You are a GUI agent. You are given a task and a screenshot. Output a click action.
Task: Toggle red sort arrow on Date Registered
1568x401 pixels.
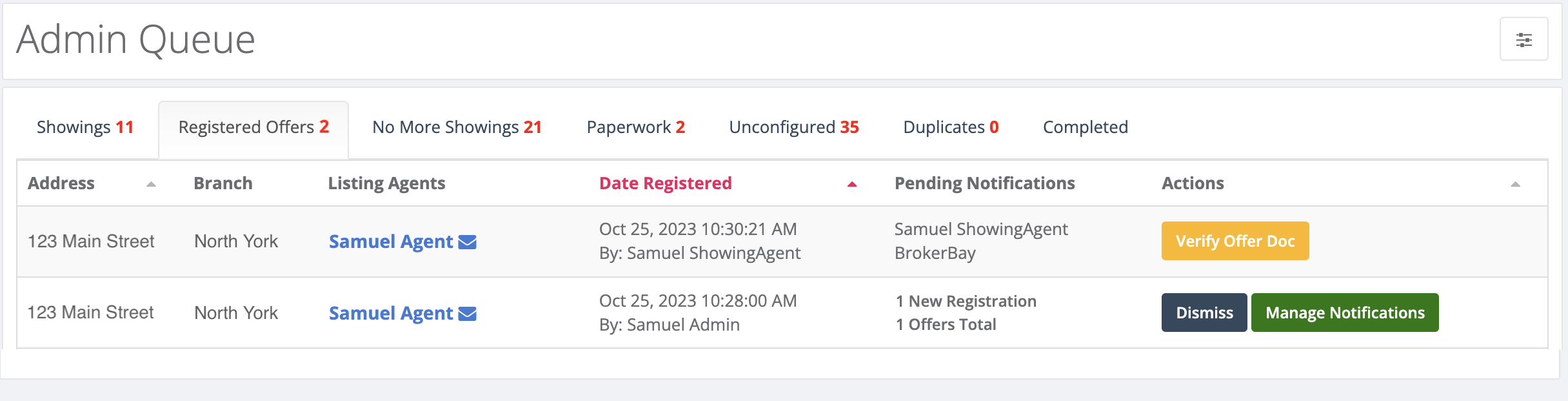(x=851, y=184)
